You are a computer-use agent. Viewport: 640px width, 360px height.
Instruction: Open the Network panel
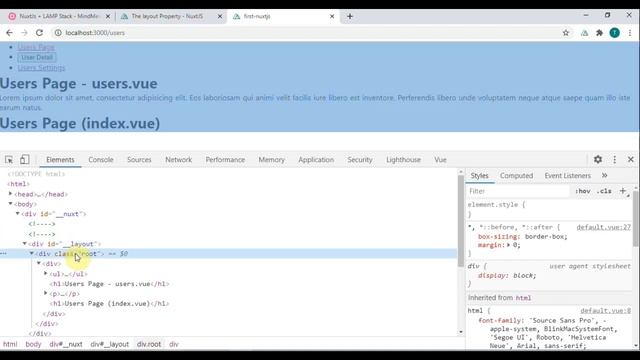point(178,160)
